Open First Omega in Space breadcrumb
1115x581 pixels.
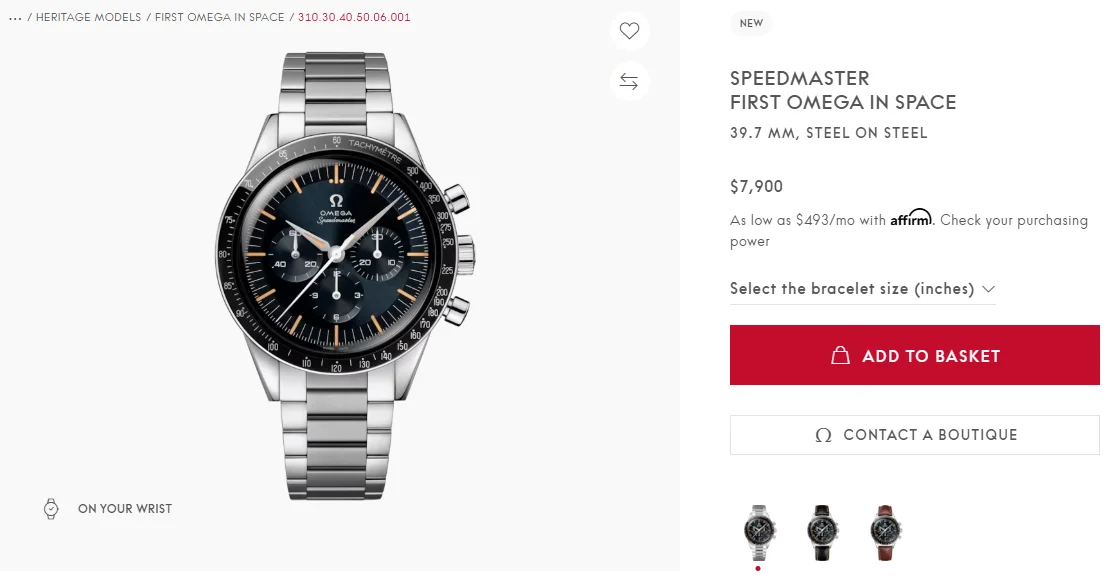(x=219, y=18)
